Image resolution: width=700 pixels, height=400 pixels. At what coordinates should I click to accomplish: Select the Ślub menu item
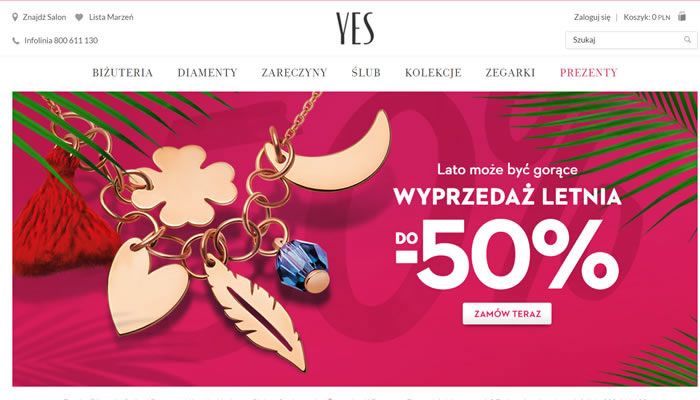click(366, 72)
